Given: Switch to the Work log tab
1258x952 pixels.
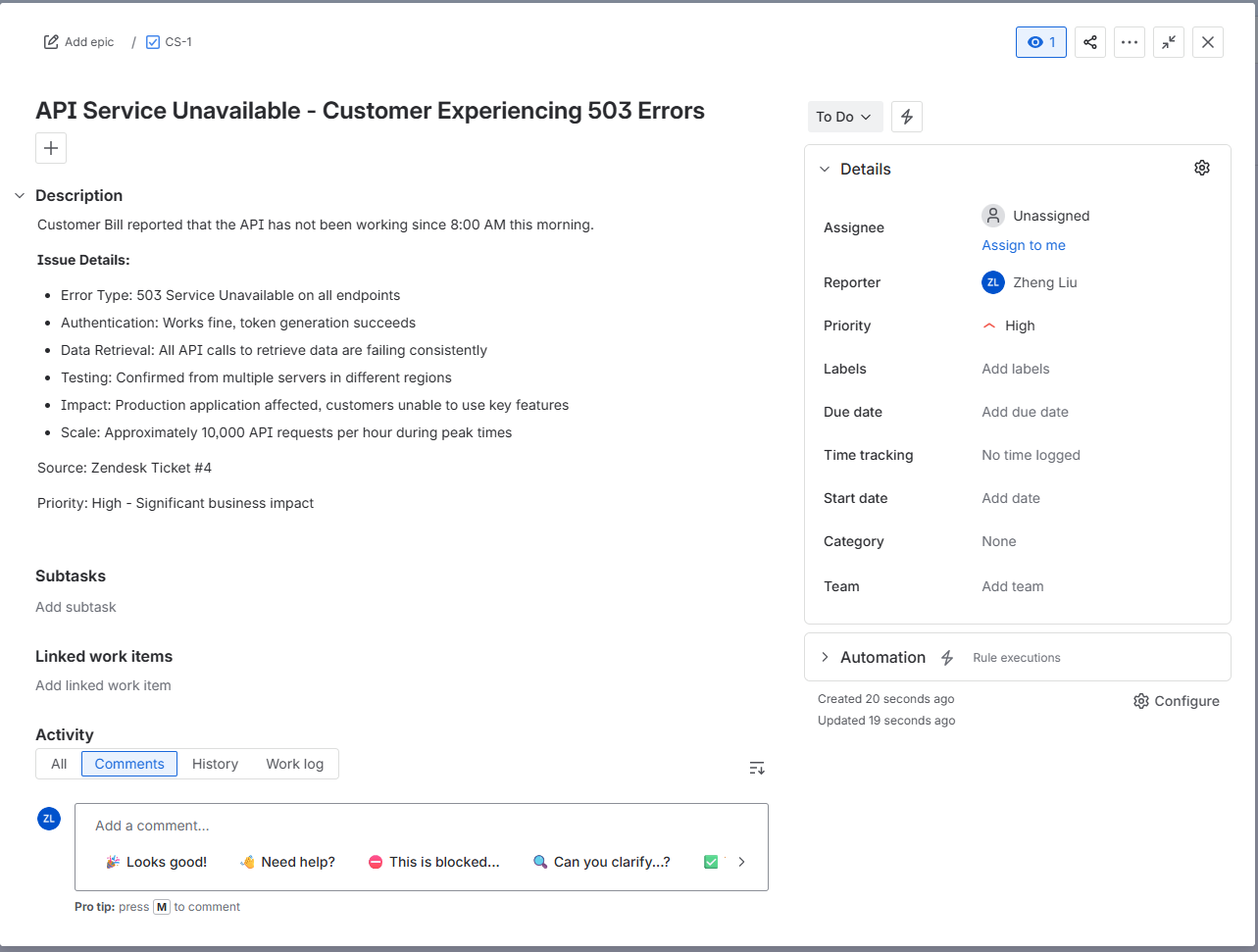Looking at the screenshot, I should pyautogui.click(x=294, y=764).
